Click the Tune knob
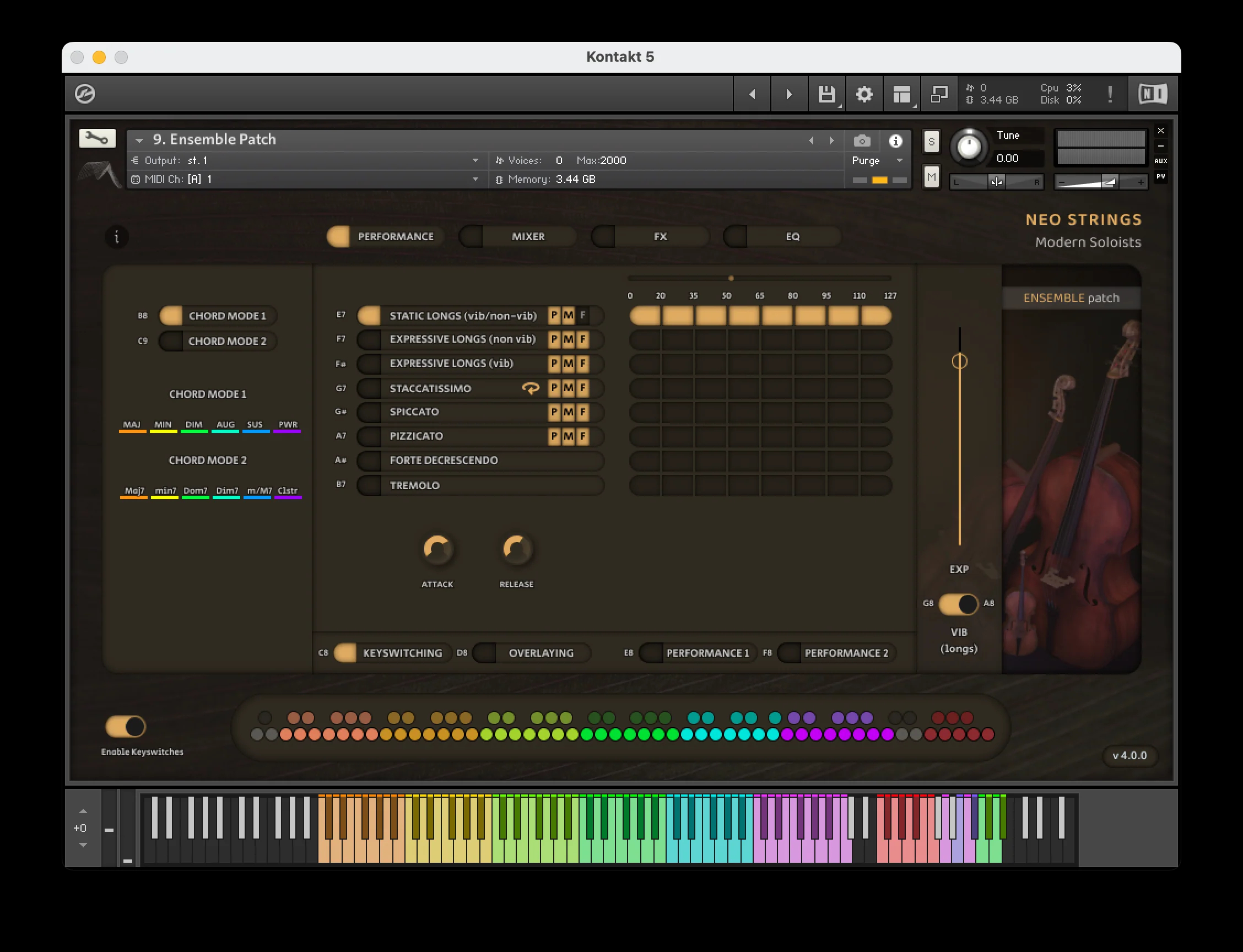 969,147
